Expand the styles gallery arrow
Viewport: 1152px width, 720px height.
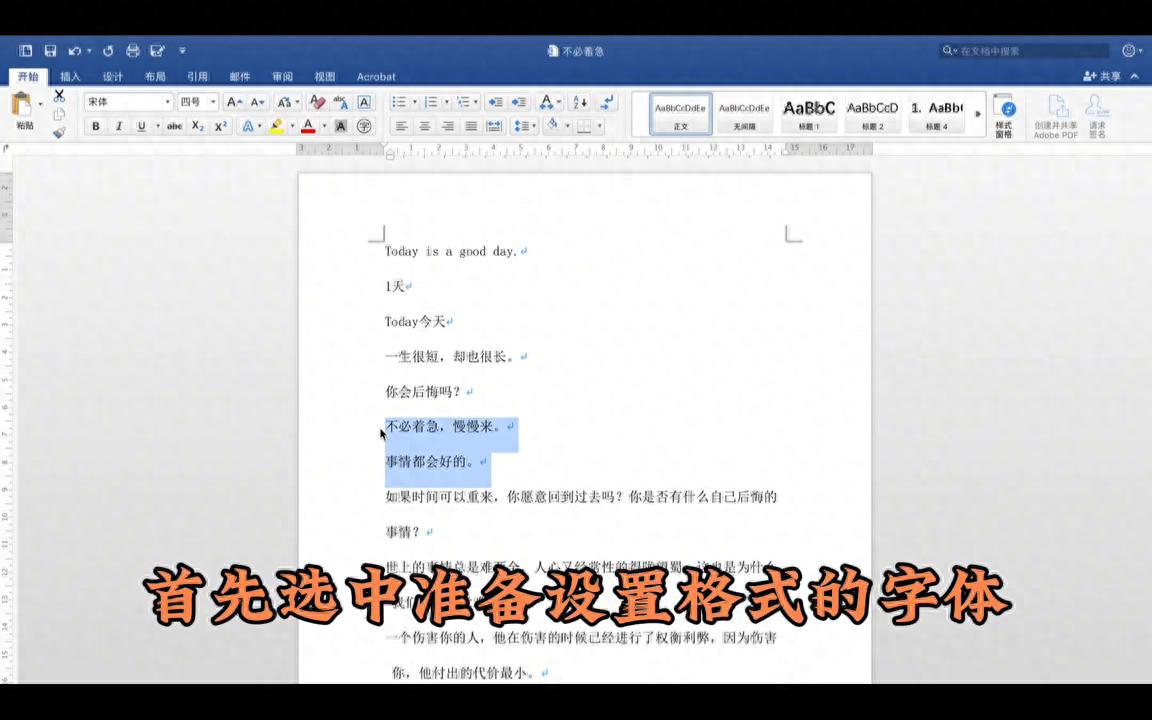click(x=978, y=114)
